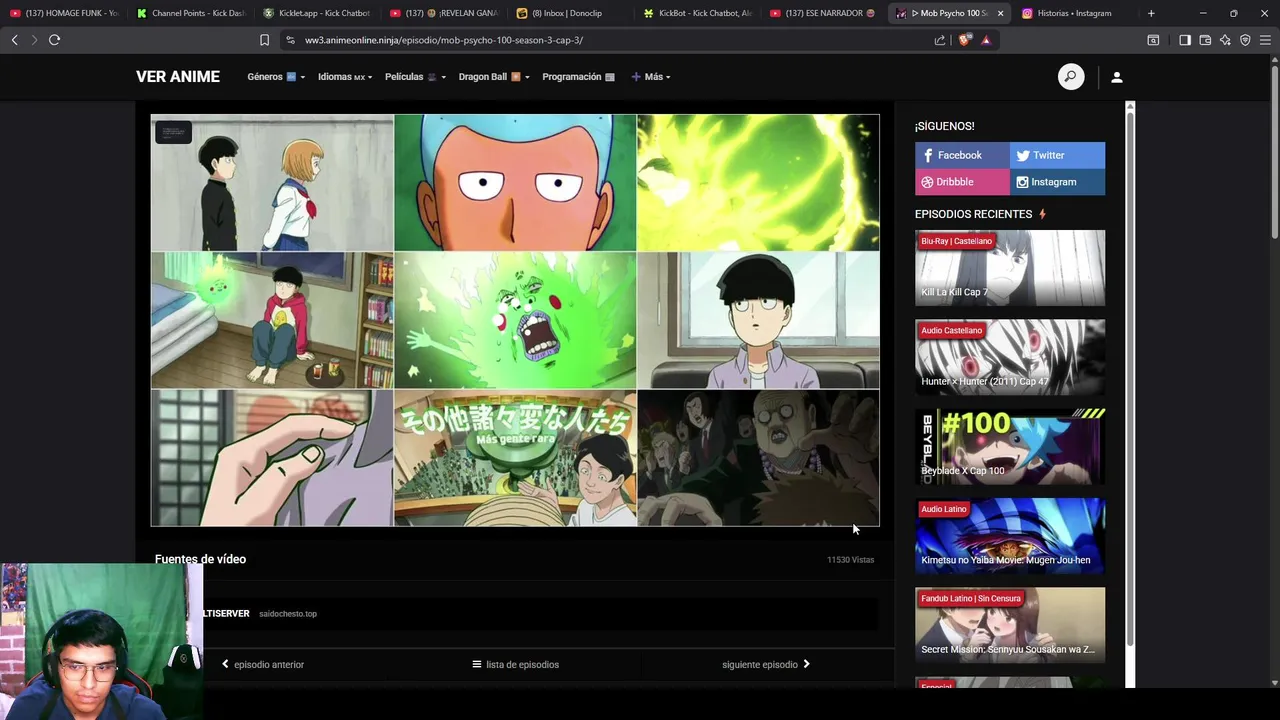Expand the Películas dropdown menu
1280x720 pixels.
tap(415, 77)
